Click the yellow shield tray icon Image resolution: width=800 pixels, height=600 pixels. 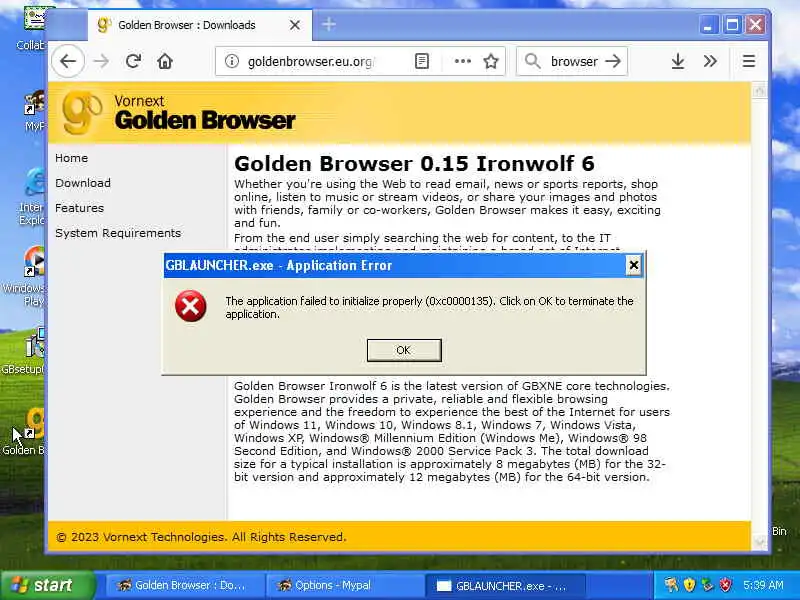690,585
